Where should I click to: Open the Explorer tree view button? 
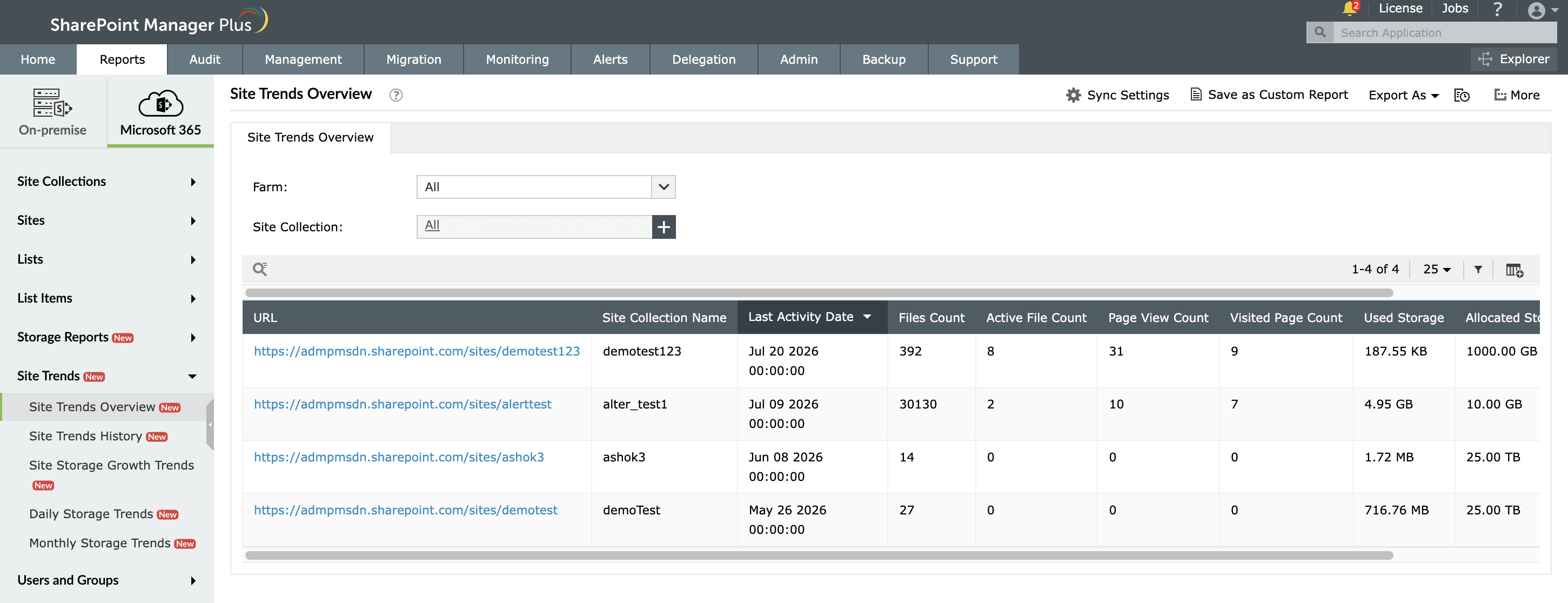(x=1514, y=59)
